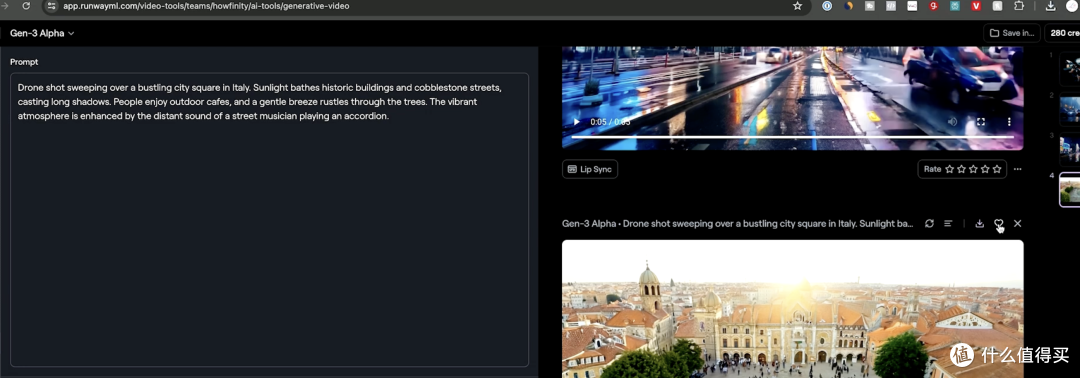This screenshot has width=1080, height=378.
Task: Open the red g extension icon
Action: [933, 6]
